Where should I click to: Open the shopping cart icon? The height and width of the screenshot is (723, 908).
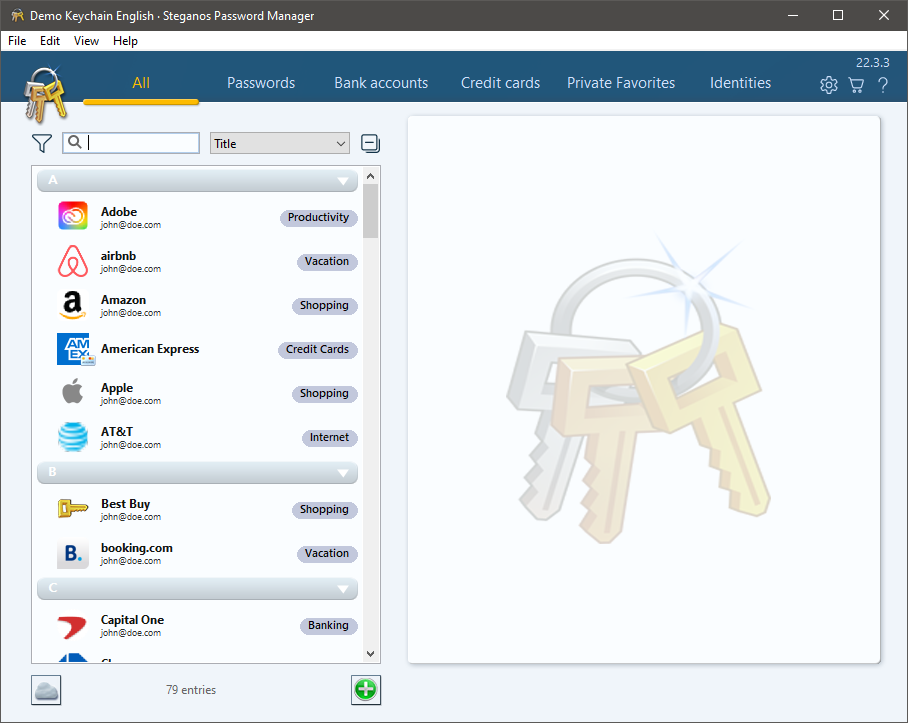tap(856, 85)
